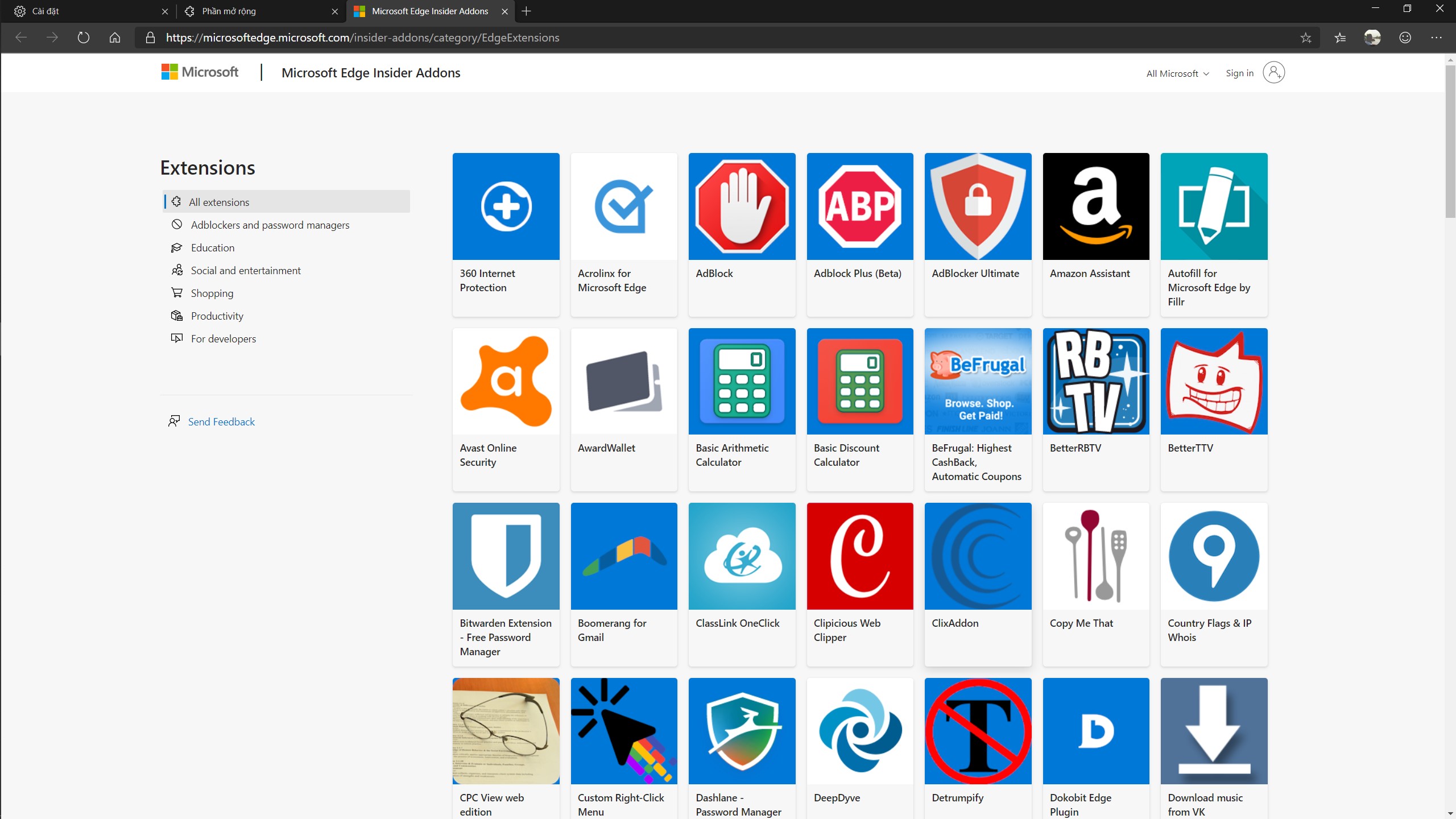The height and width of the screenshot is (819, 1456).
Task: Open the ClixAddon icon
Action: click(x=978, y=556)
